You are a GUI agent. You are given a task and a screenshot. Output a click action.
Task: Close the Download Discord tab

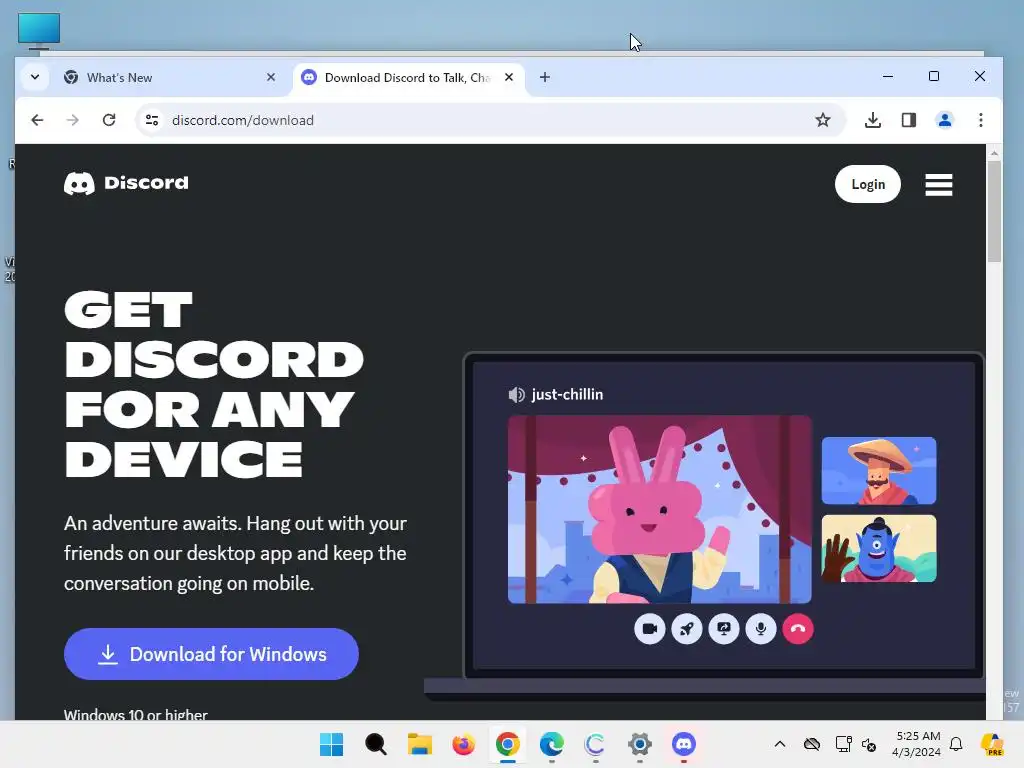(509, 77)
